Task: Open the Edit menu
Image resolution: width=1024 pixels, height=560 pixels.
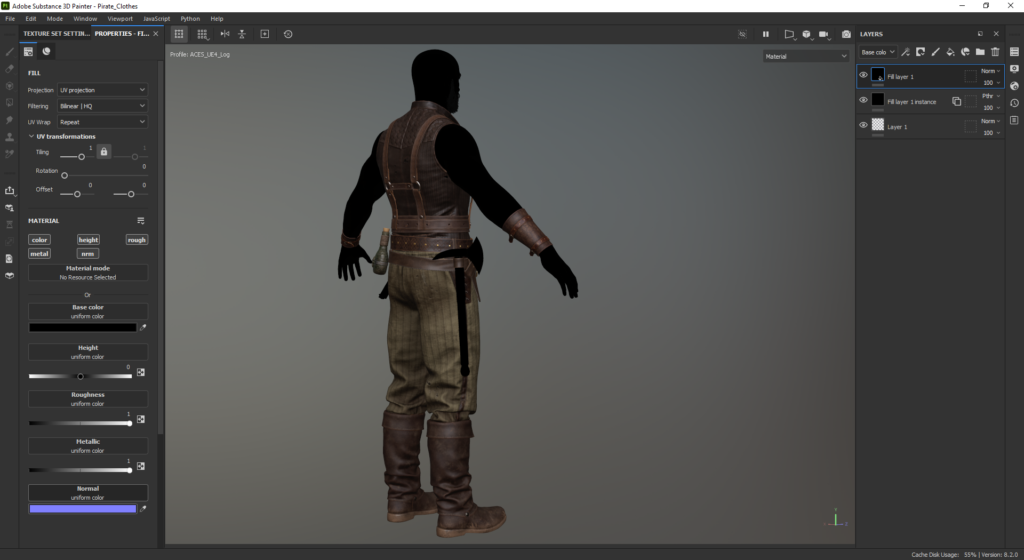Action: [x=31, y=18]
